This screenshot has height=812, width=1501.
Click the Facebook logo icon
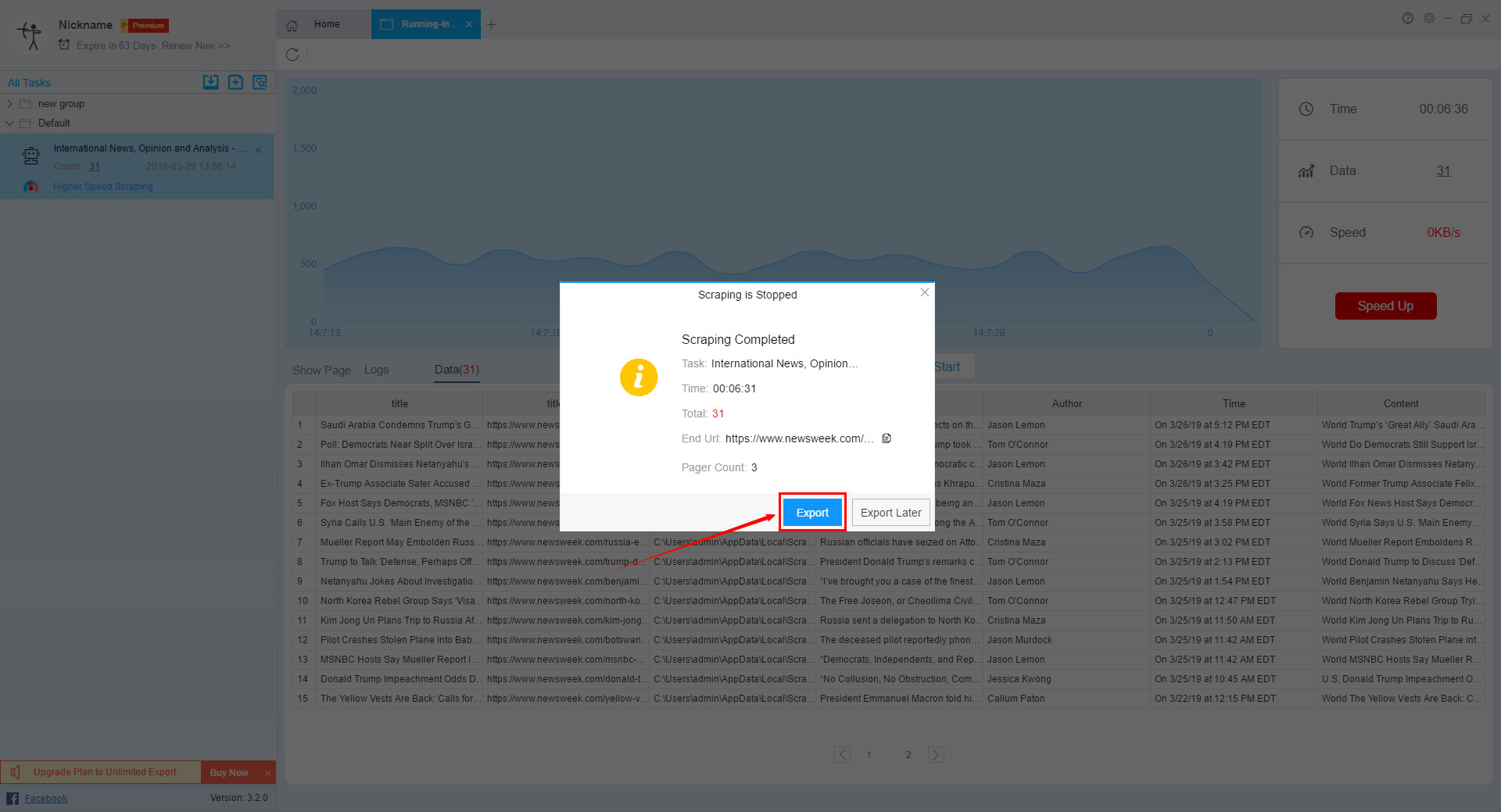click(13, 799)
